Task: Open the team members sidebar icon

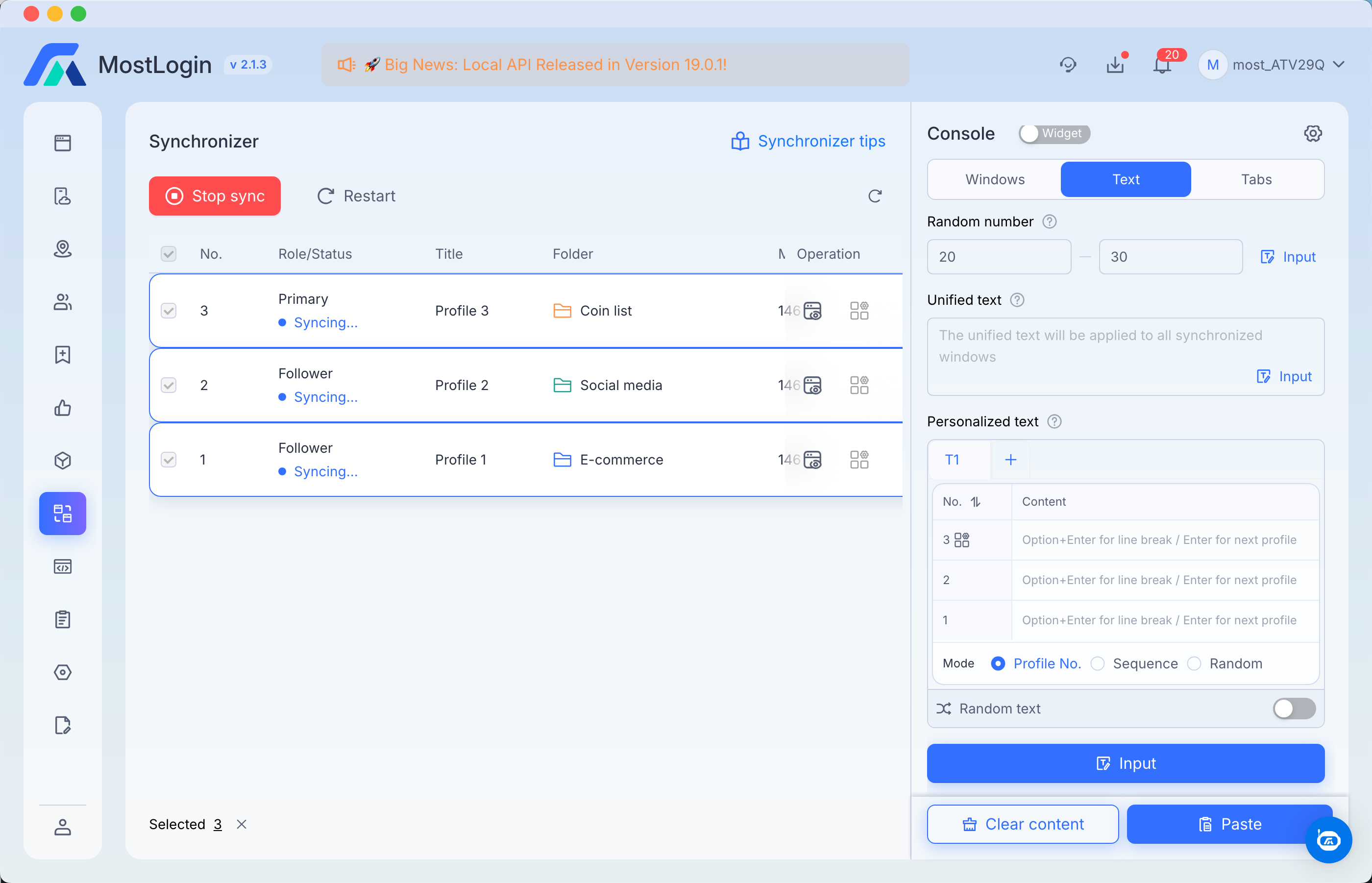Action: point(63,301)
